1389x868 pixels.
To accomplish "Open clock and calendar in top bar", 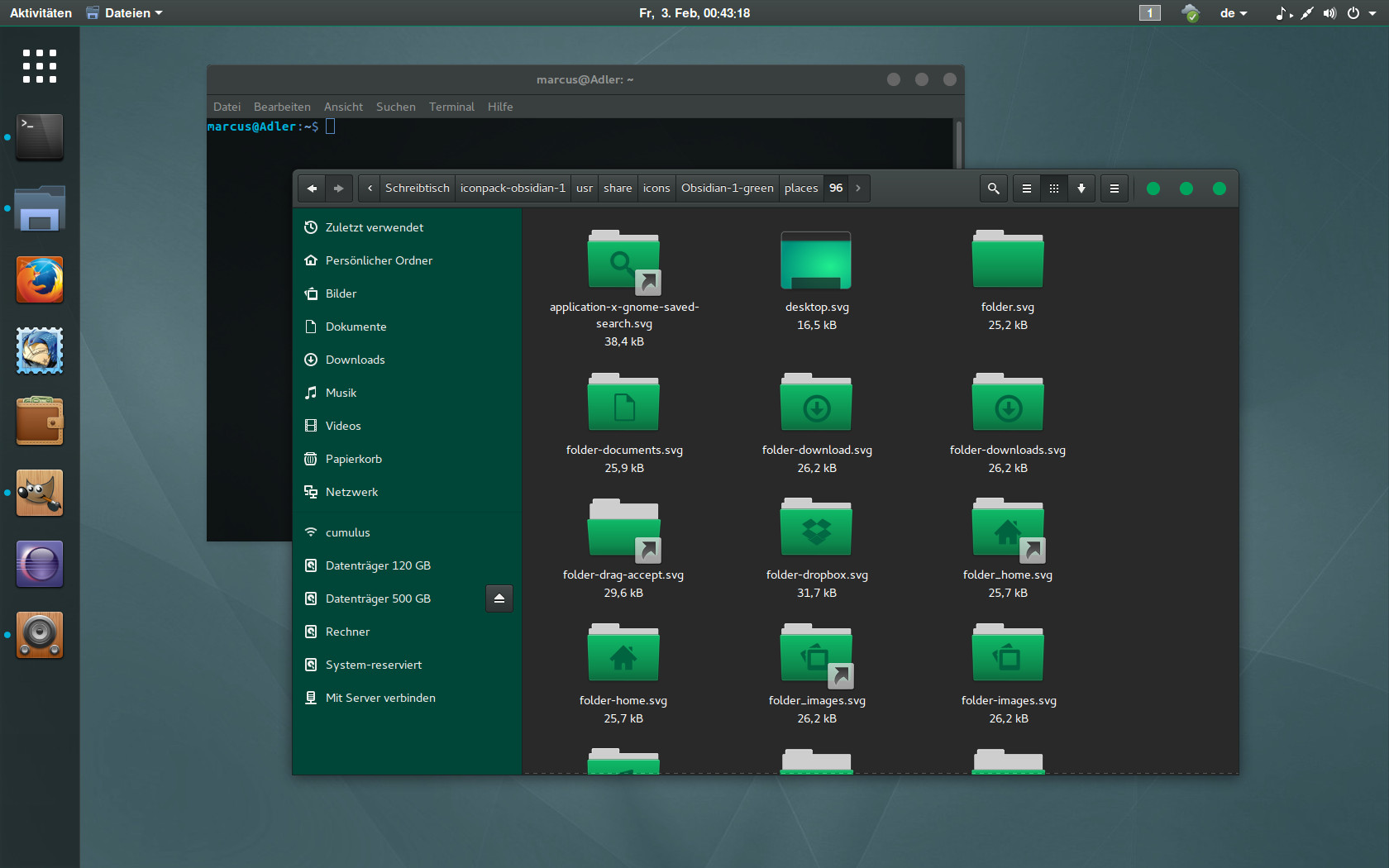I will (694, 13).
